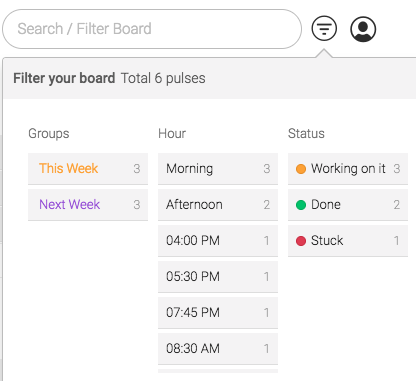Click the orange Working on it dot
The image size is (416, 381).
coord(301,169)
